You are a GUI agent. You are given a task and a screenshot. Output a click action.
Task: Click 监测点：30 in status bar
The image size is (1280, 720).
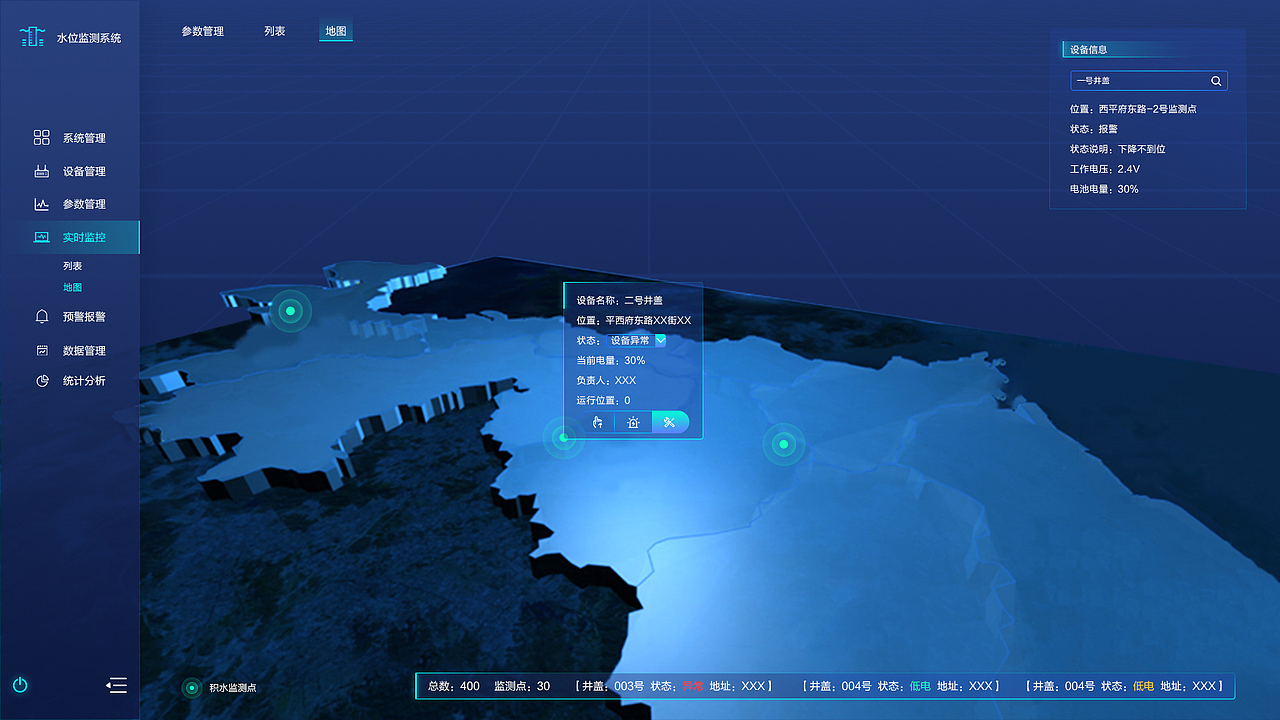tap(522, 686)
